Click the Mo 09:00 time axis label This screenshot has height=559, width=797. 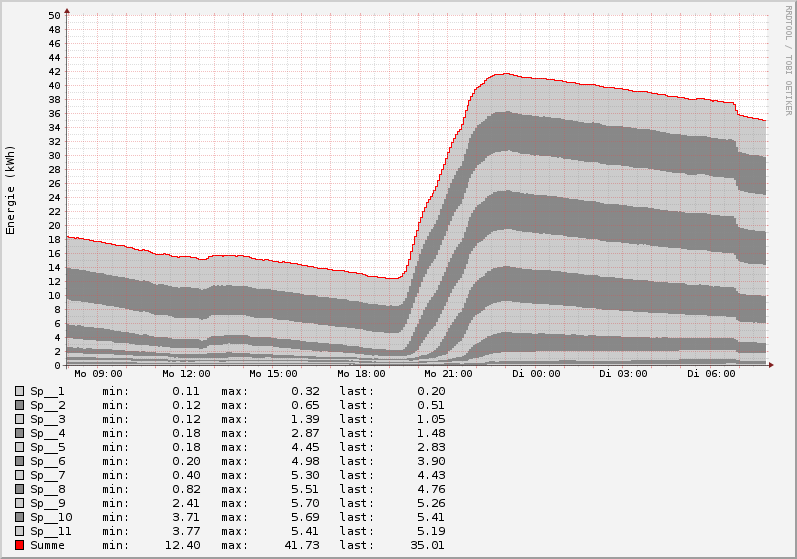tap(98, 374)
